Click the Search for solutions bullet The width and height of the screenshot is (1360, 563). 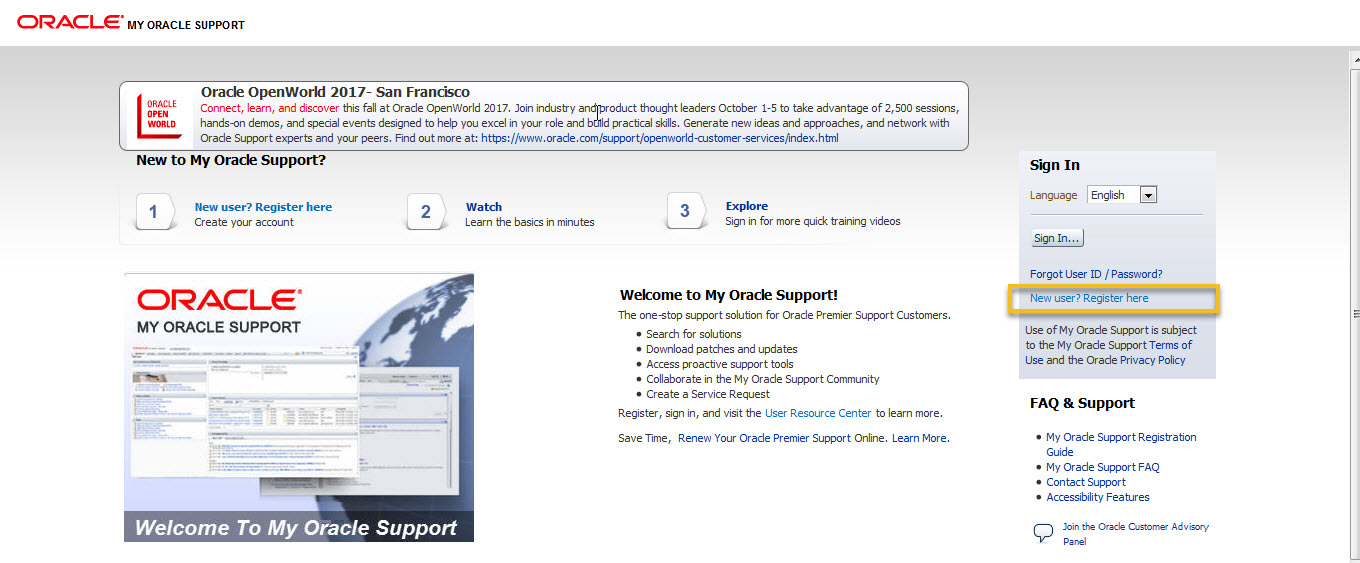coord(694,334)
